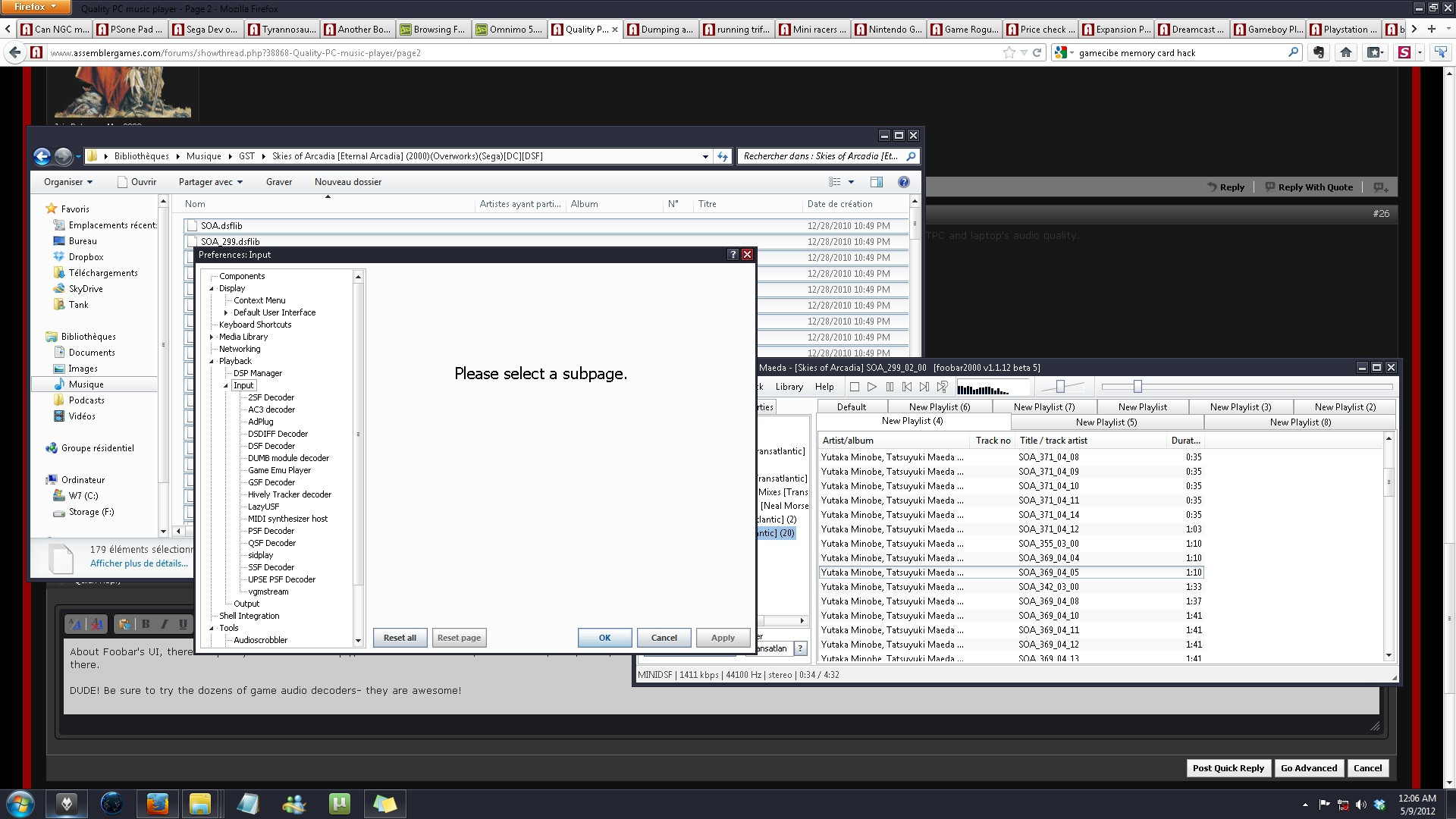This screenshot has height=819, width=1456.
Task: Open a new Firefox tab
Action: tap(1431, 29)
